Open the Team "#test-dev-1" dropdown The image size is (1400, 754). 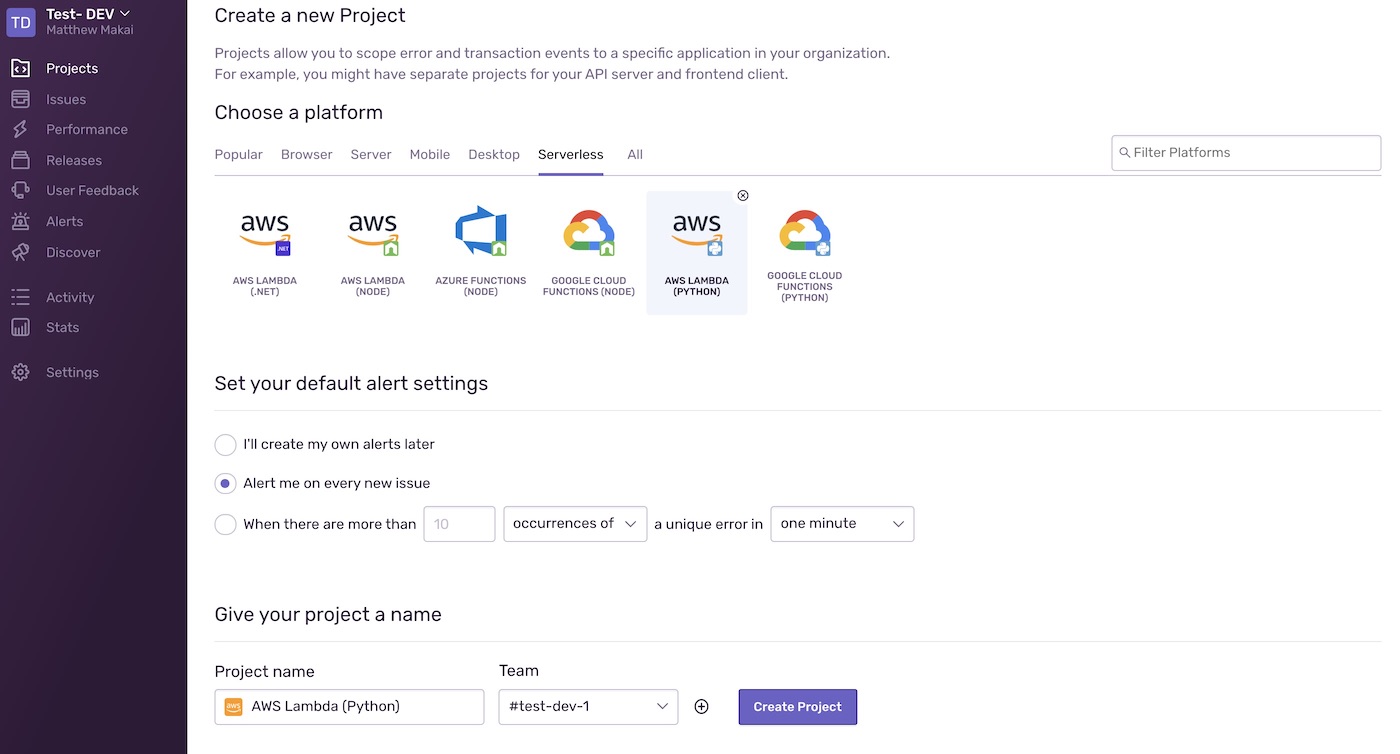point(587,706)
